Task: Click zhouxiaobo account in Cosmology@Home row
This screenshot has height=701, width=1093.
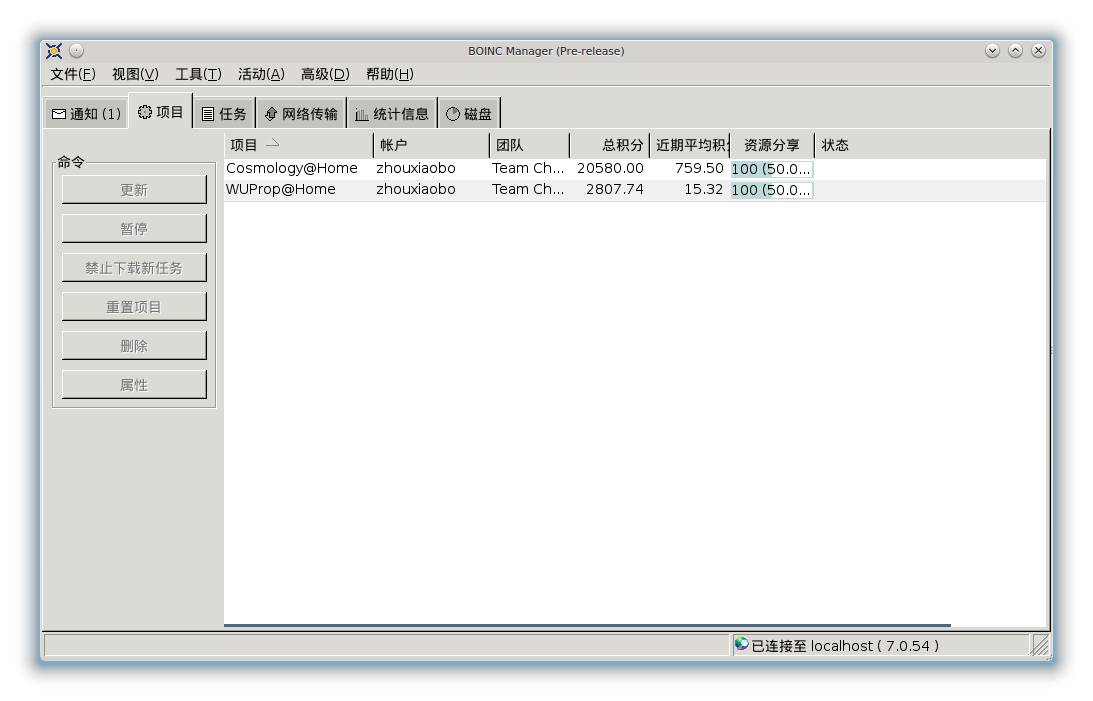Action: pyautogui.click(x=415, y=169)
